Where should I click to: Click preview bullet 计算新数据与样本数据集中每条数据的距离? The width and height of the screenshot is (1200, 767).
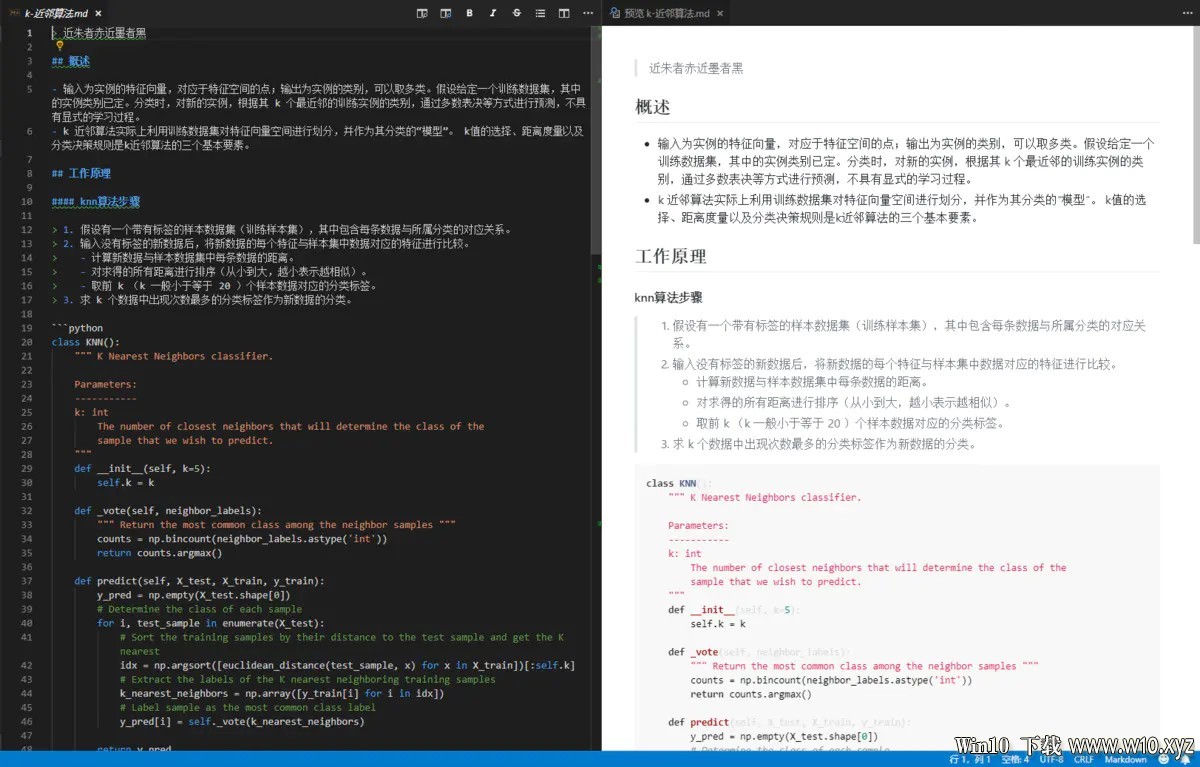coord(812,381)
